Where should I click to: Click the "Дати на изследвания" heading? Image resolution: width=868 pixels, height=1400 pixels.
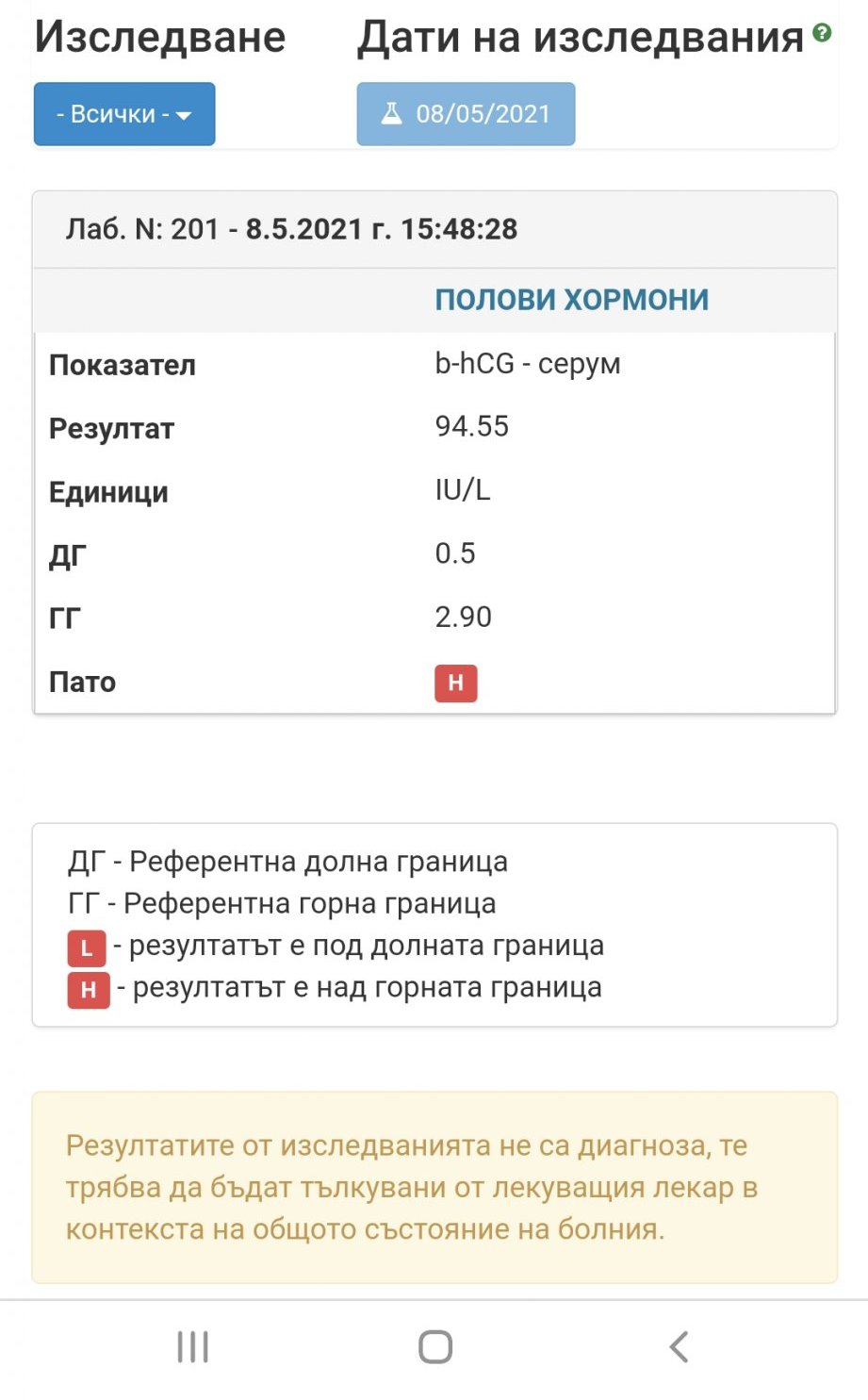click(581, 38)
